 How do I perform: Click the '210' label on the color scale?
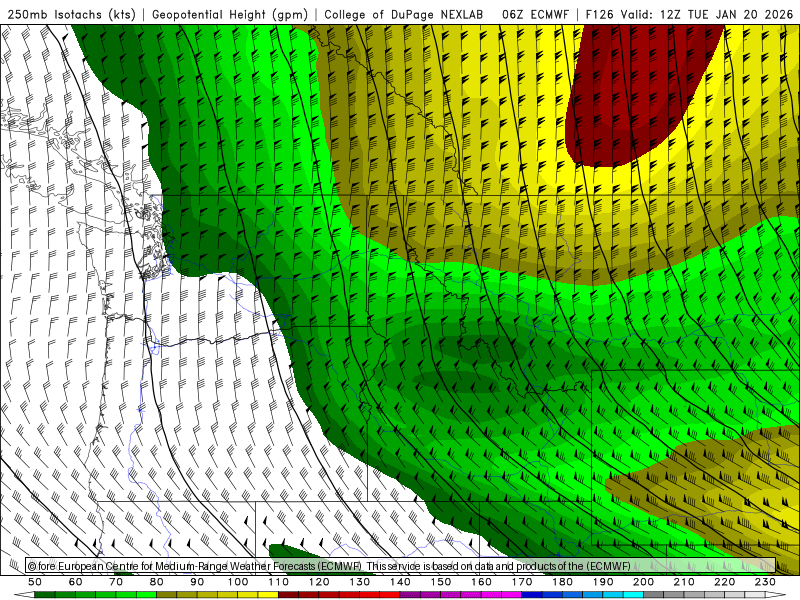tap(684, 582)
